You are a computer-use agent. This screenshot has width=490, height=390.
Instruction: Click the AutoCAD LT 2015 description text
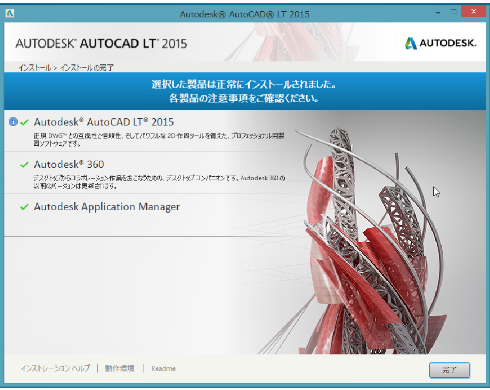click(159, 140)
